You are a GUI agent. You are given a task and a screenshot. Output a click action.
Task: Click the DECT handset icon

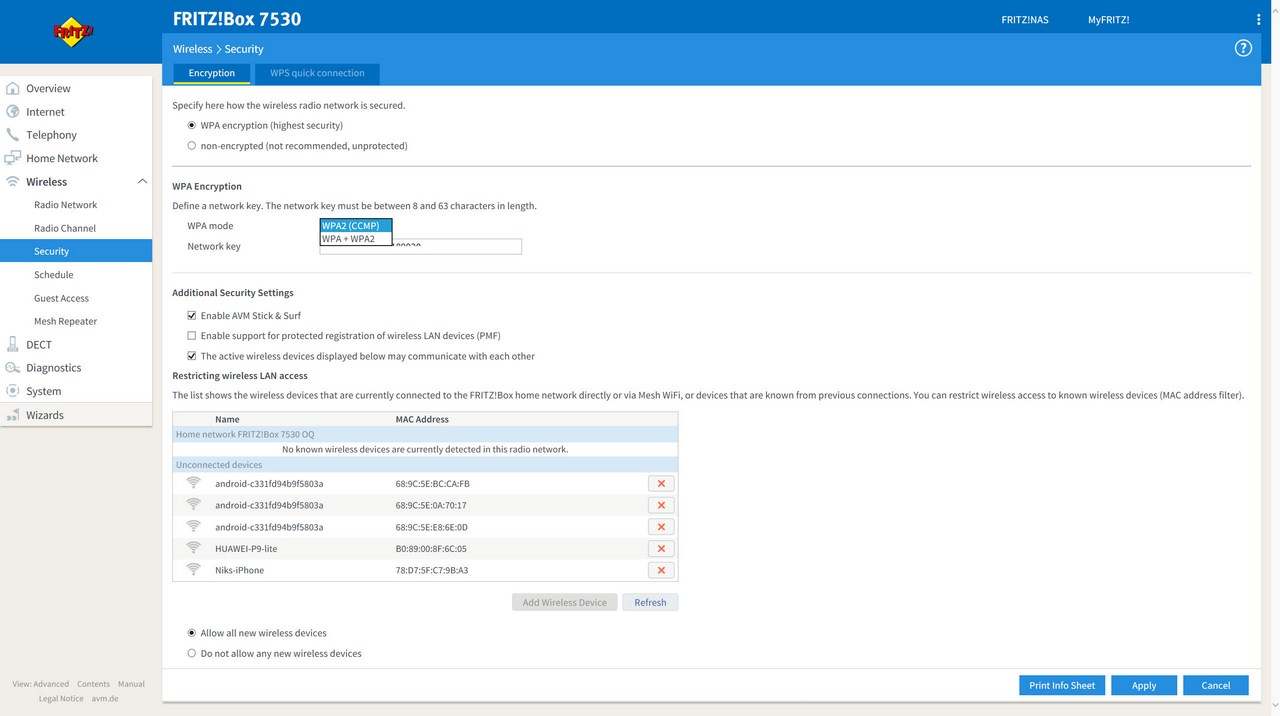tap(13, 344)
